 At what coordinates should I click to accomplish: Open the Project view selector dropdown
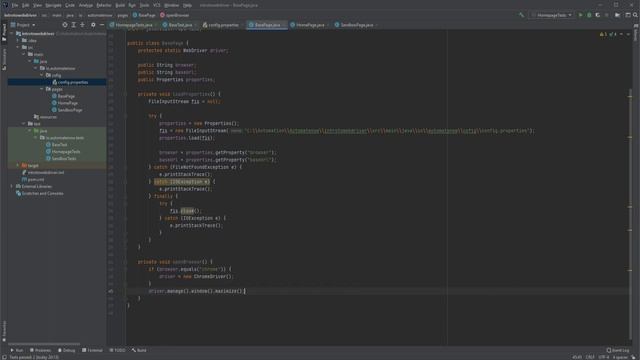pos(23,25)
